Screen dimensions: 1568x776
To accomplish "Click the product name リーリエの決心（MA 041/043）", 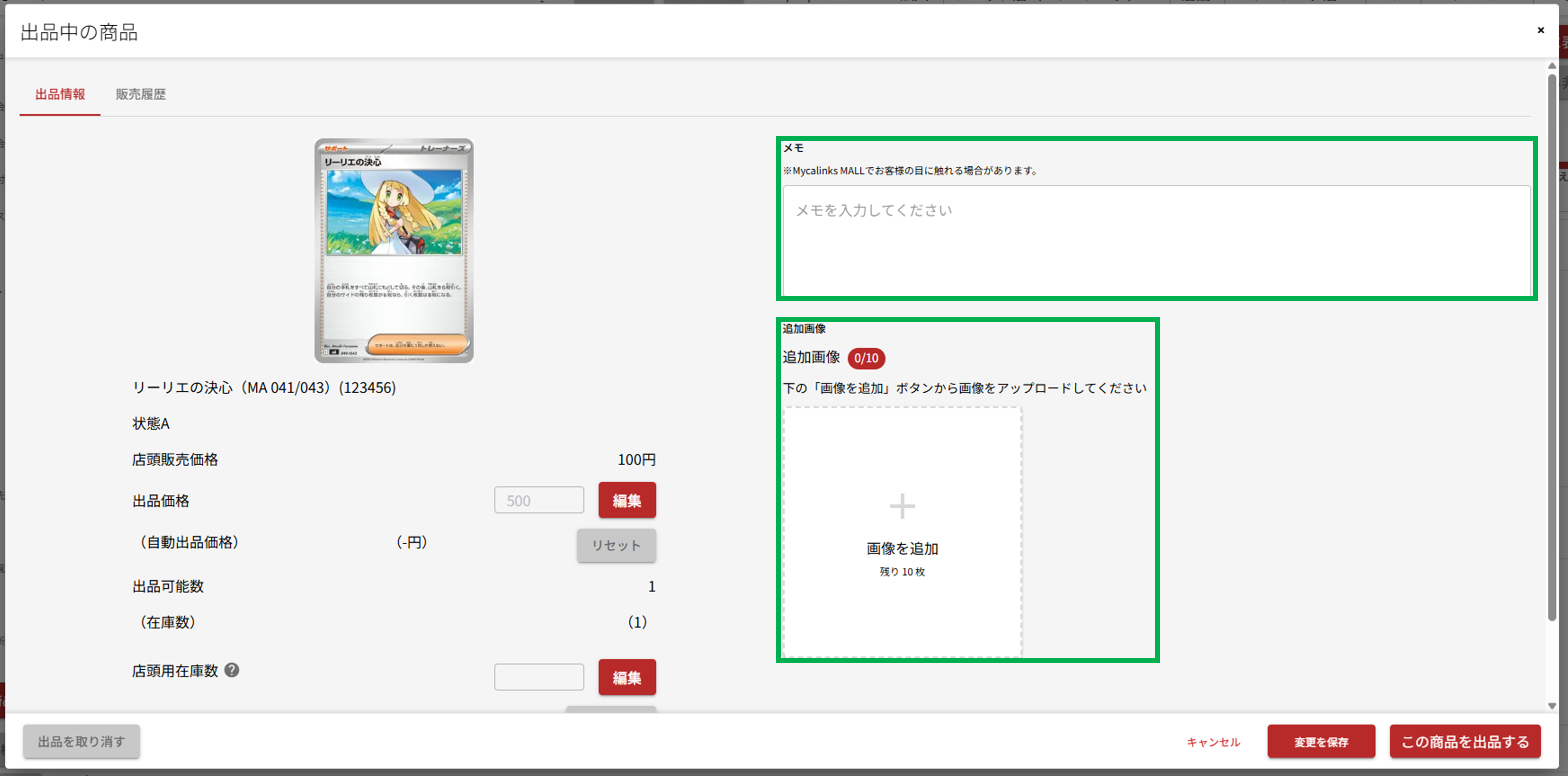I will (x=264, y=388).
